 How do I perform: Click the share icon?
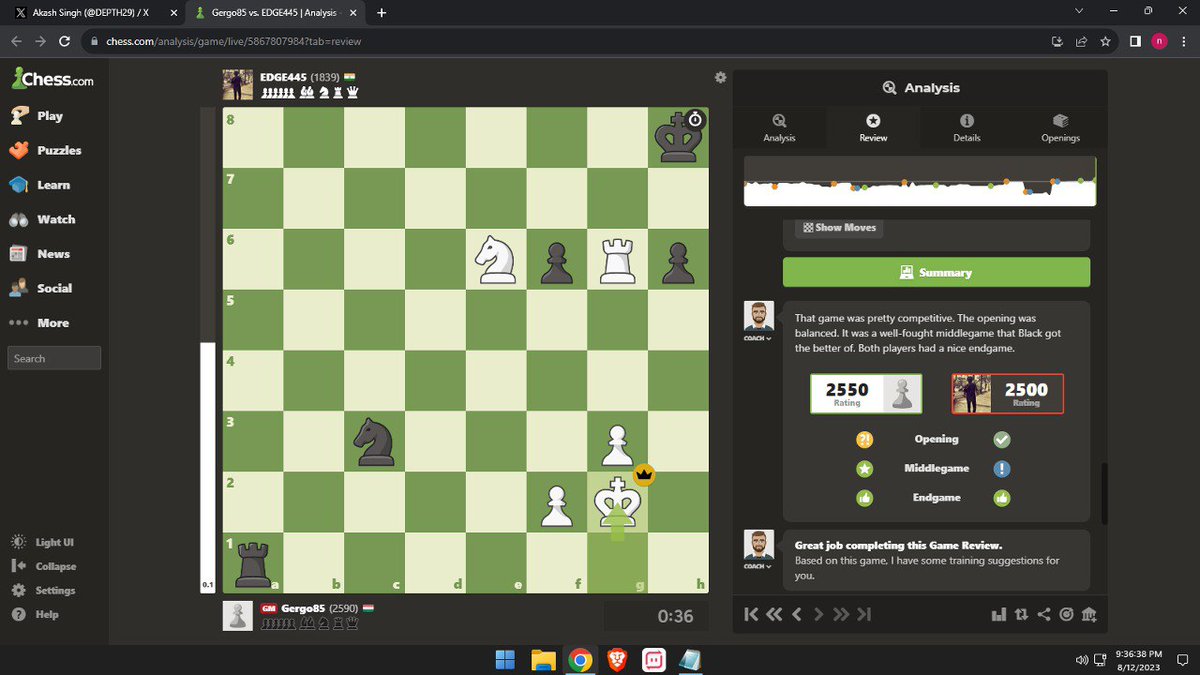[x=1044, y=614]
